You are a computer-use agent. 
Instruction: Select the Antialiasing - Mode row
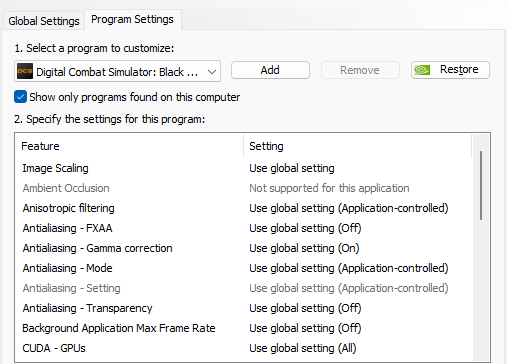coord(244,268)
